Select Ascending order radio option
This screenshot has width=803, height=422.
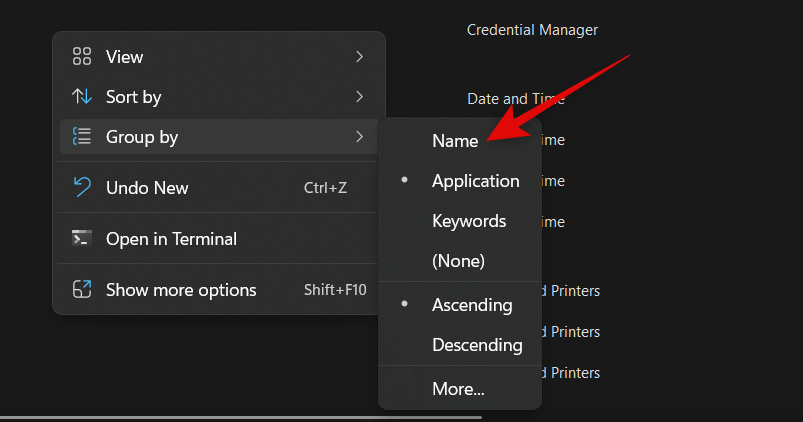472,305
